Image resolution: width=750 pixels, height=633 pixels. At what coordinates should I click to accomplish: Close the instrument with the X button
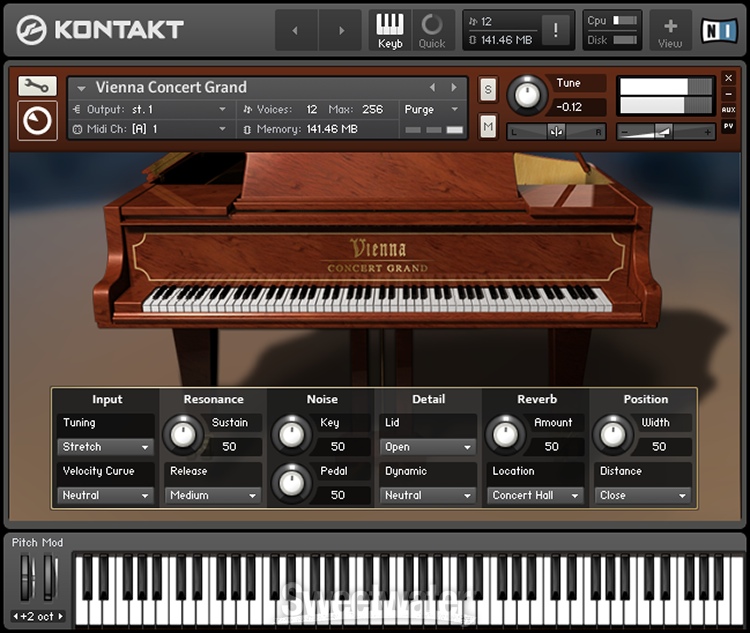click(x=728, y=78)
